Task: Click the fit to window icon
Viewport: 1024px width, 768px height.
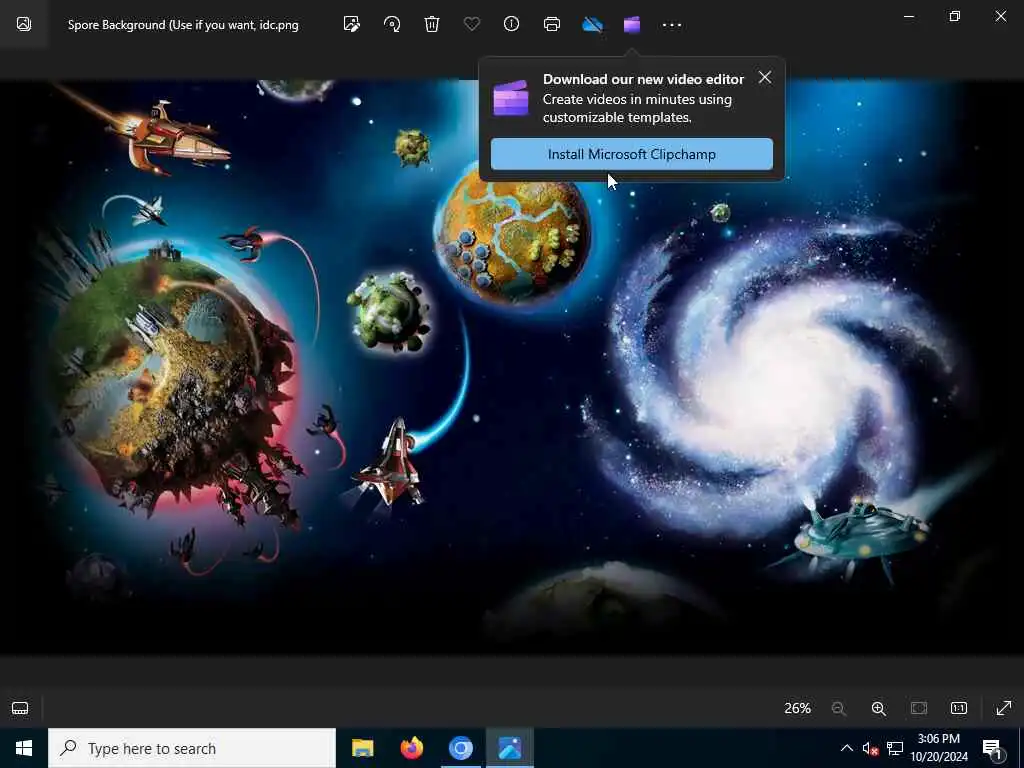Action: 919,708
